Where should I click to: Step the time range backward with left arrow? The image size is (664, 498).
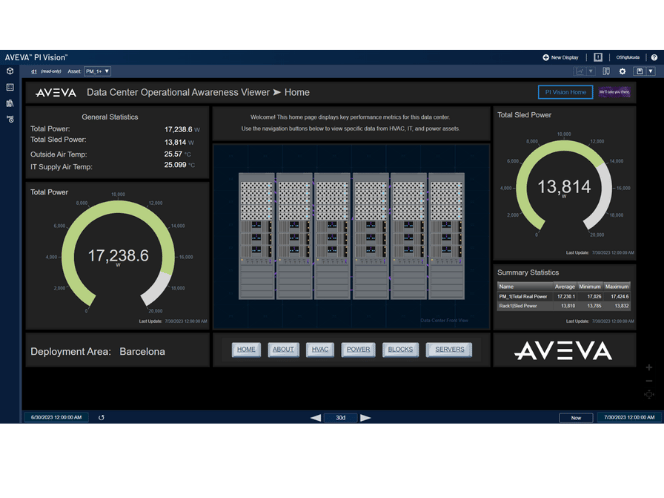(315, 418)
